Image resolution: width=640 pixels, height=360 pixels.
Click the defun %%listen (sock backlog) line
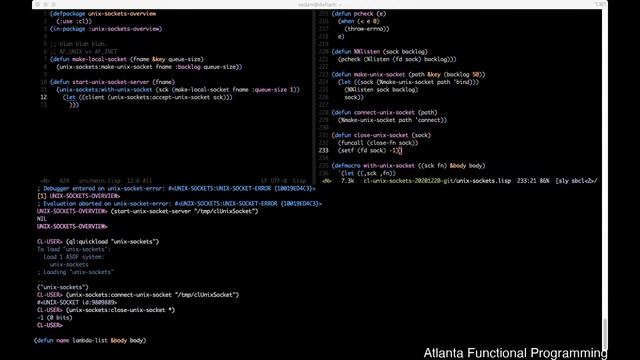(380, 52)
